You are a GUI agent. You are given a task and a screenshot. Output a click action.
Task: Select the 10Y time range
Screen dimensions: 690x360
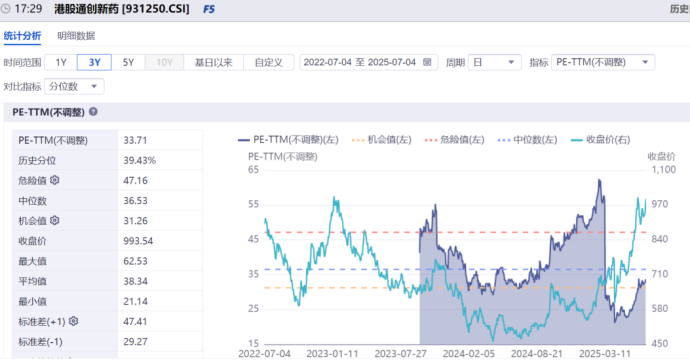[164, 62]
